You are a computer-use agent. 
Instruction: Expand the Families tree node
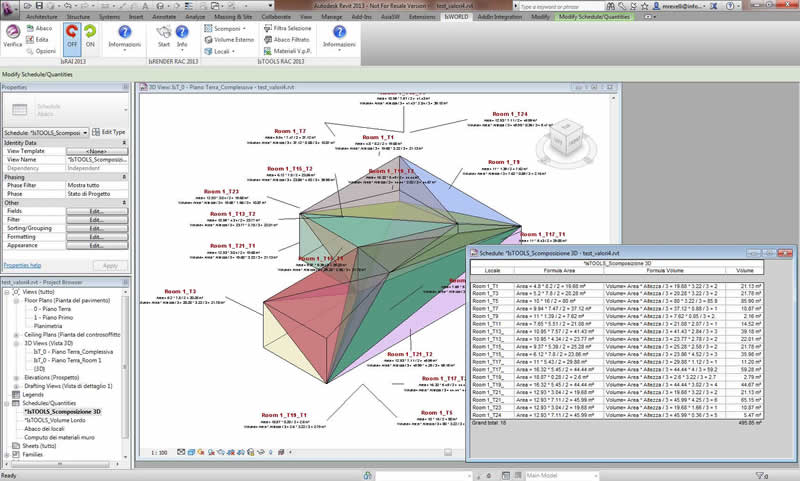click(7, 454)
